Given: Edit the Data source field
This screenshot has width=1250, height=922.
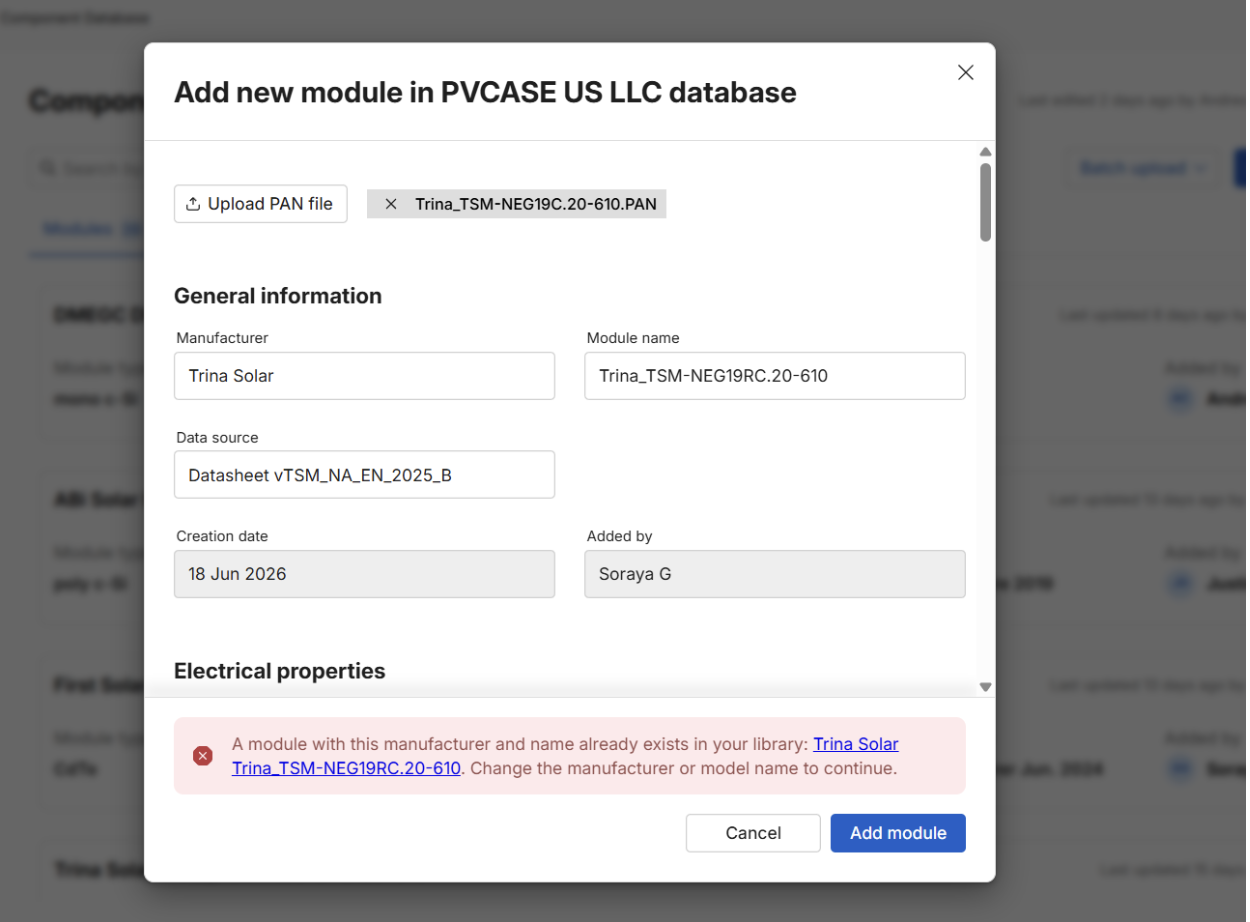Looking at the screenshot, I should (x=364, y=475).
